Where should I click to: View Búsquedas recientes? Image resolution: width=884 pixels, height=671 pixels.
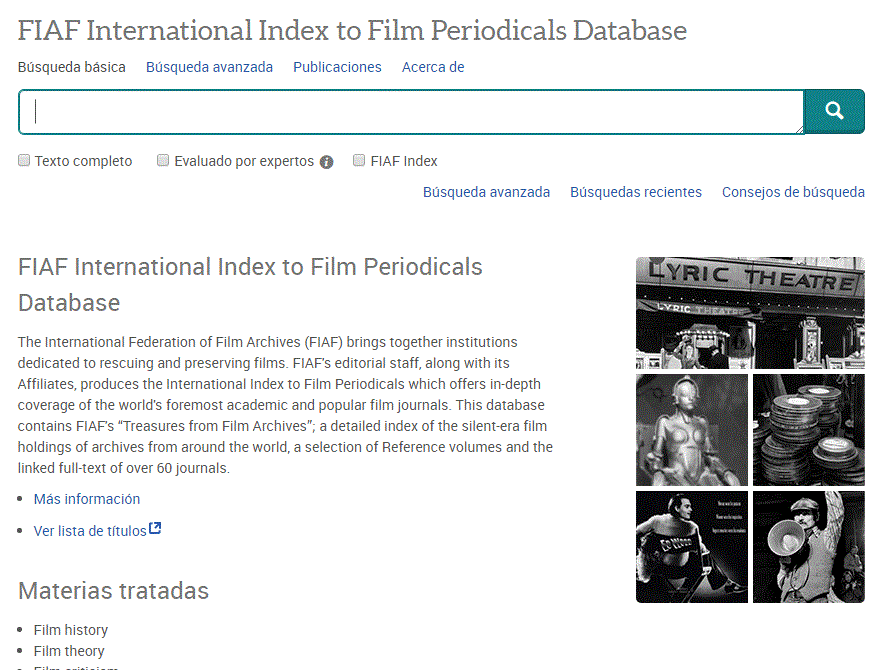pos(636,192)
